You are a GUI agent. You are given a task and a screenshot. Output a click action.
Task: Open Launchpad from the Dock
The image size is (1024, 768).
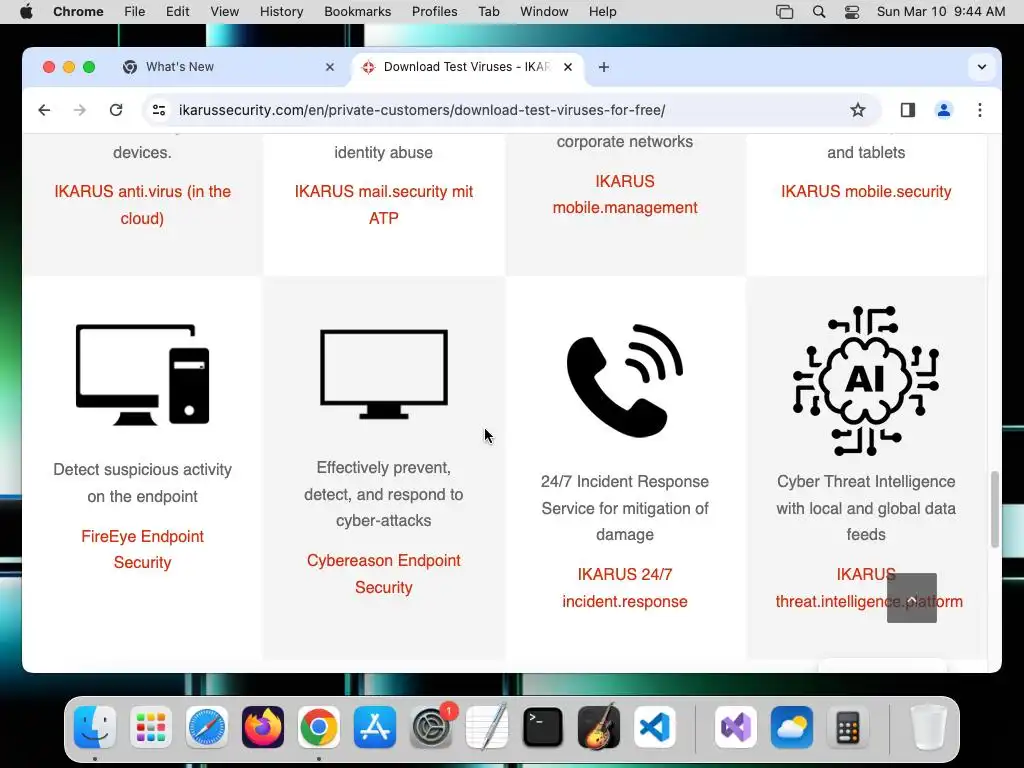coord(151,727)
